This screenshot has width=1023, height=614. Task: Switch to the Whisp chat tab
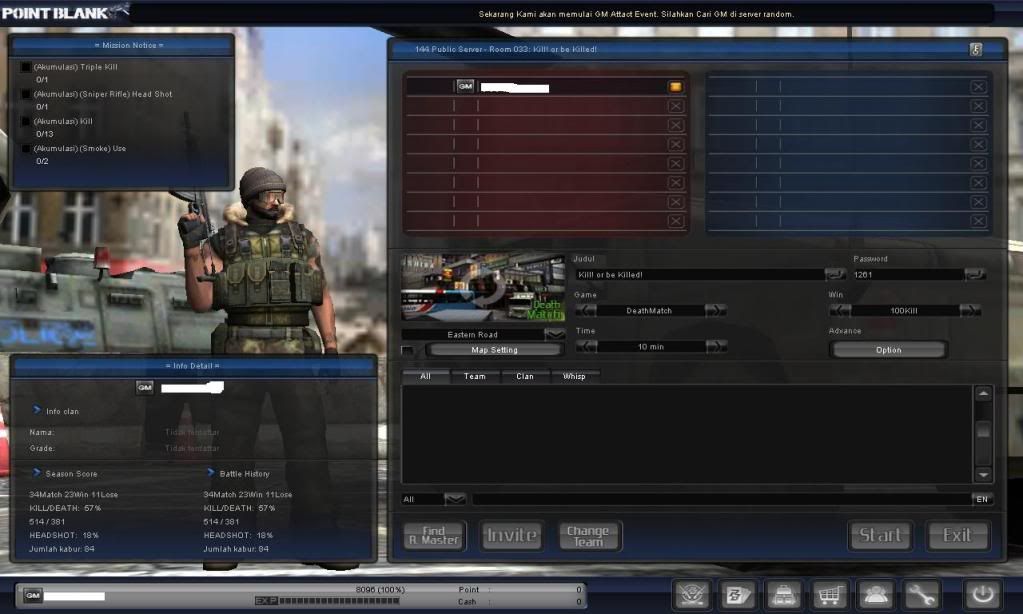(x=574, y=376)
